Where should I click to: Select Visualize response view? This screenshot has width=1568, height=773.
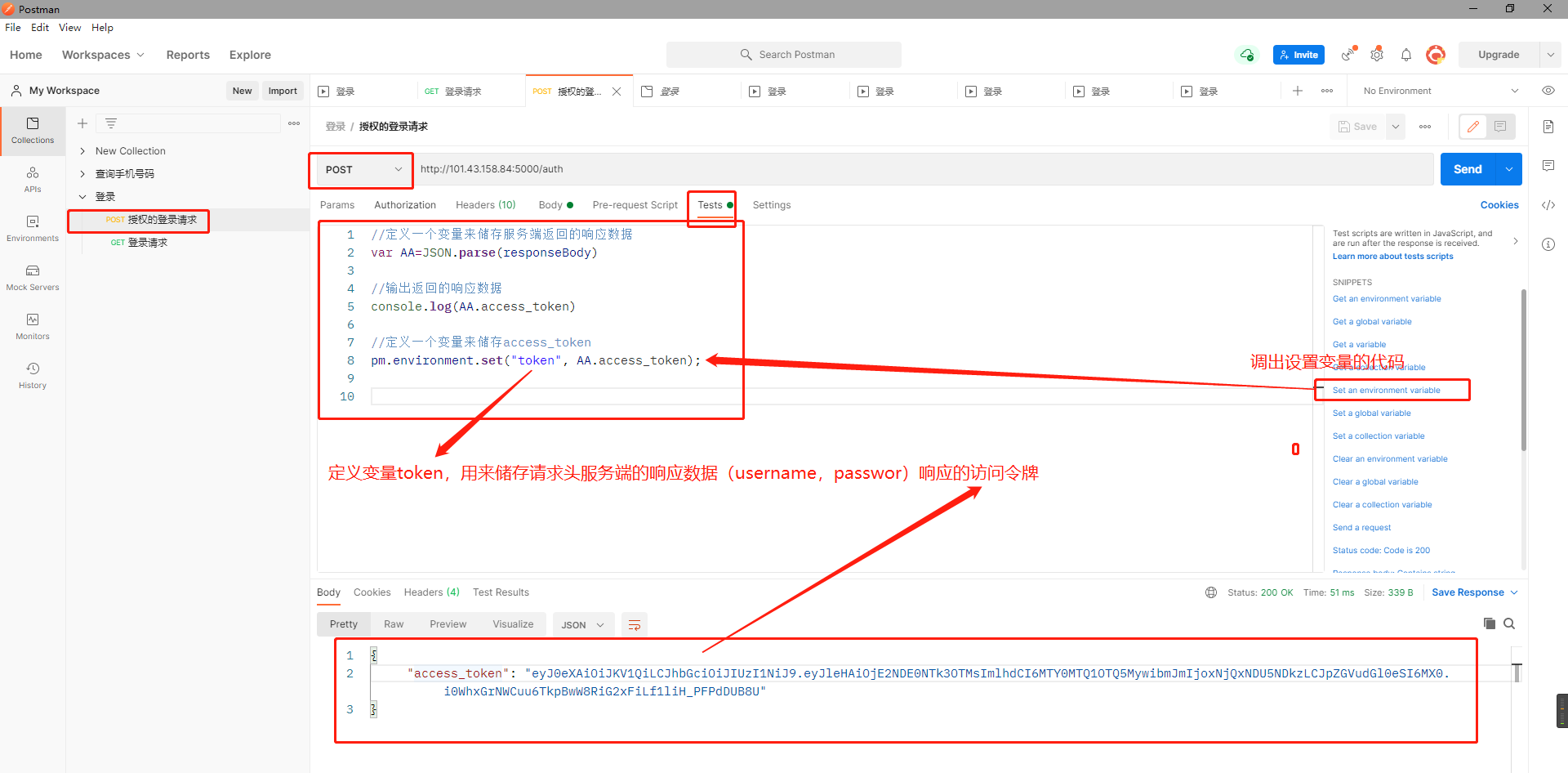(513, 624)
